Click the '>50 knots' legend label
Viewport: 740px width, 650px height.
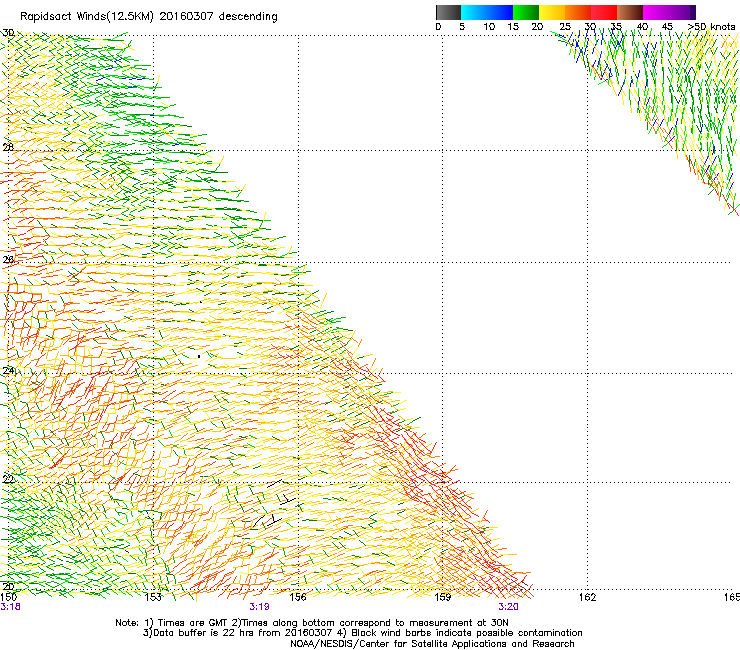(x=711, y=27)
